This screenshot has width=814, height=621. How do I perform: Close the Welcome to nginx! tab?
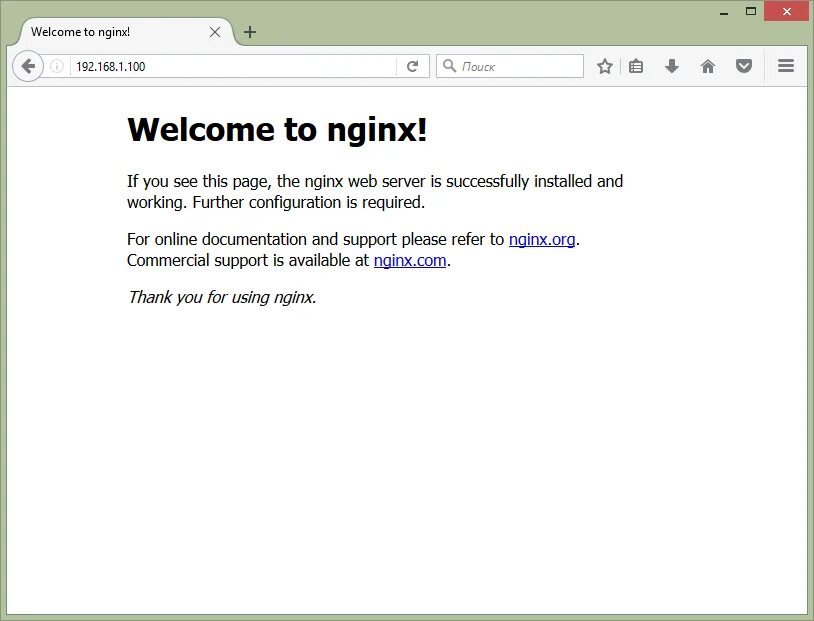[x=215, y=32]
